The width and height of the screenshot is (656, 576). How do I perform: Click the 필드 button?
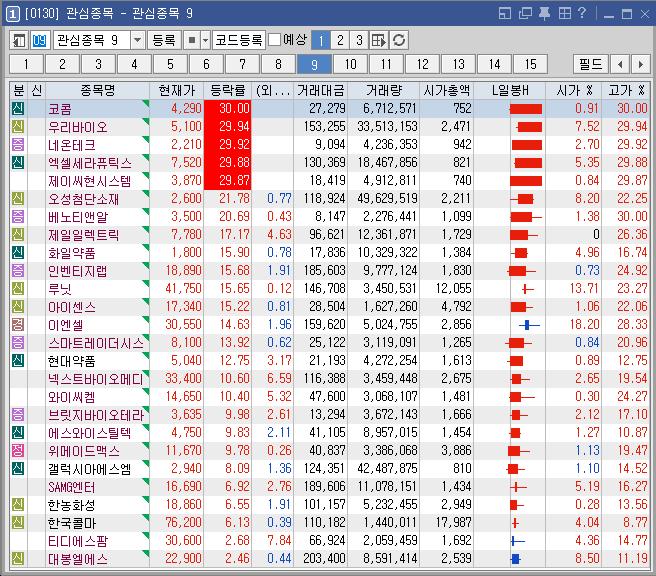[590, 64]
